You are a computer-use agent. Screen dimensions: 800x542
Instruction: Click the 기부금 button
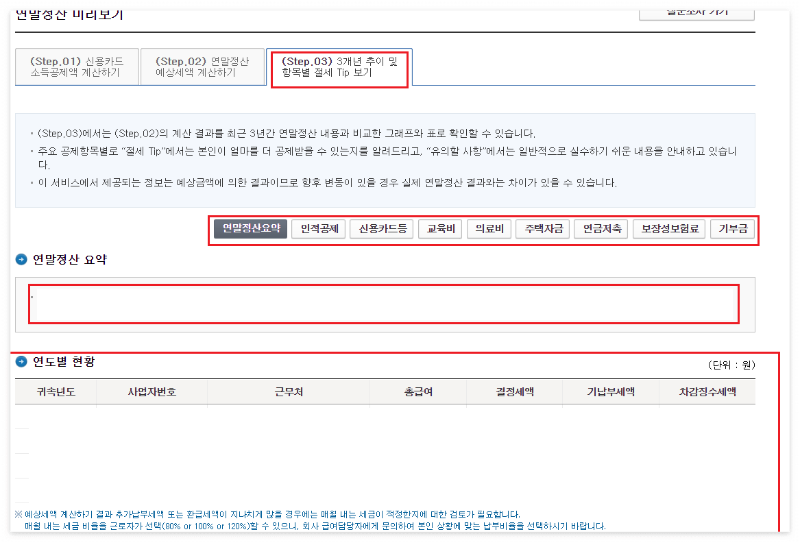(732, 229)
